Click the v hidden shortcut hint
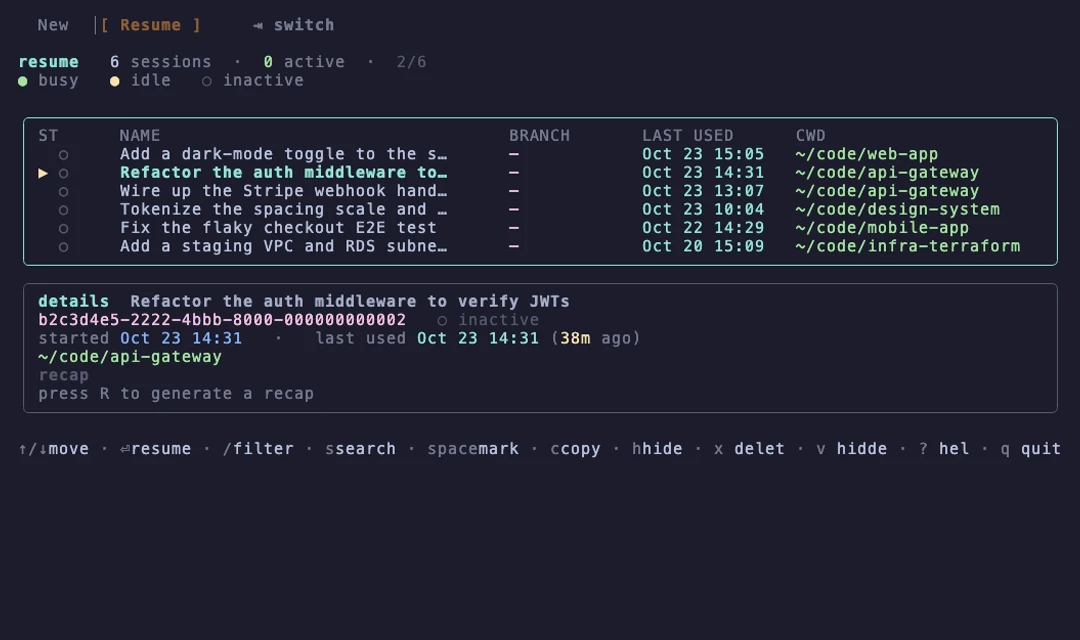 tap(851, 449)
